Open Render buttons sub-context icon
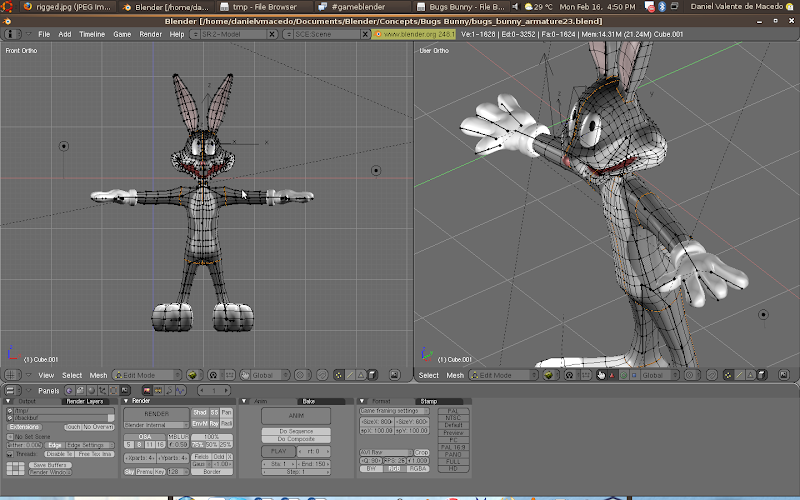Screen dimensions: 800x500 147,391
